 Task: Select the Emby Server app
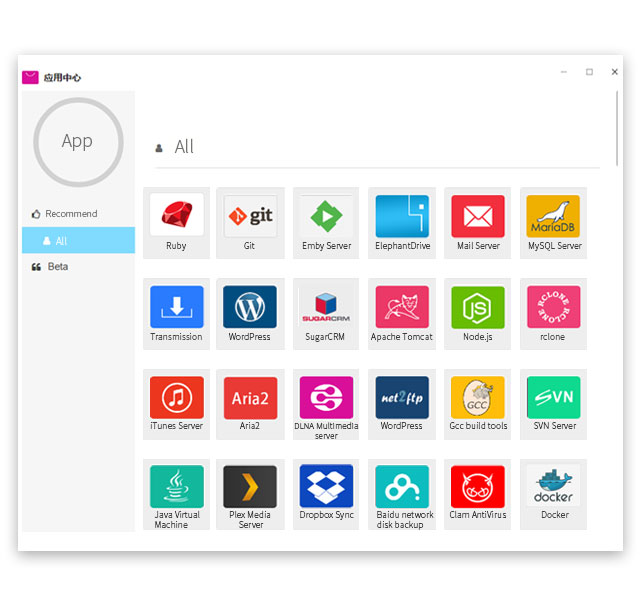click(x=326, y=223)
